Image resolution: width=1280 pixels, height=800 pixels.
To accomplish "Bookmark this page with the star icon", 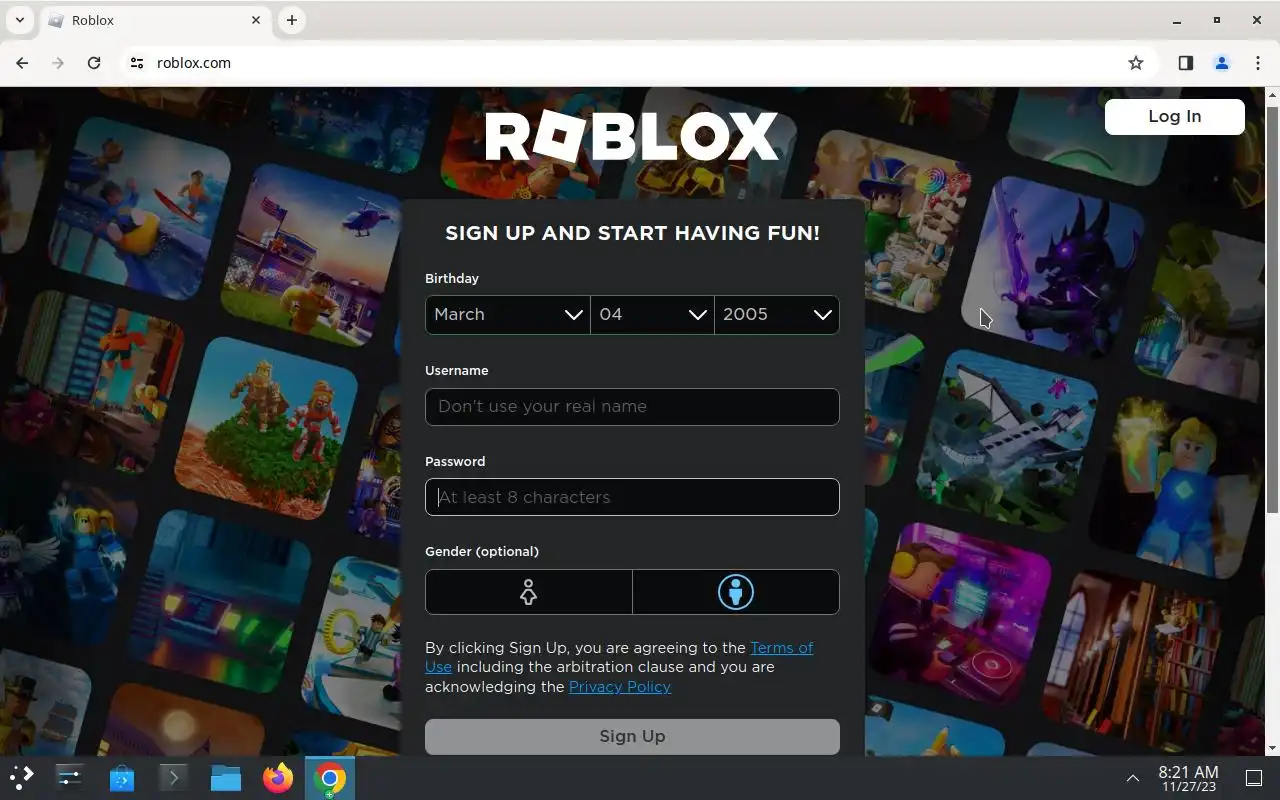I will coord(1136,63).
